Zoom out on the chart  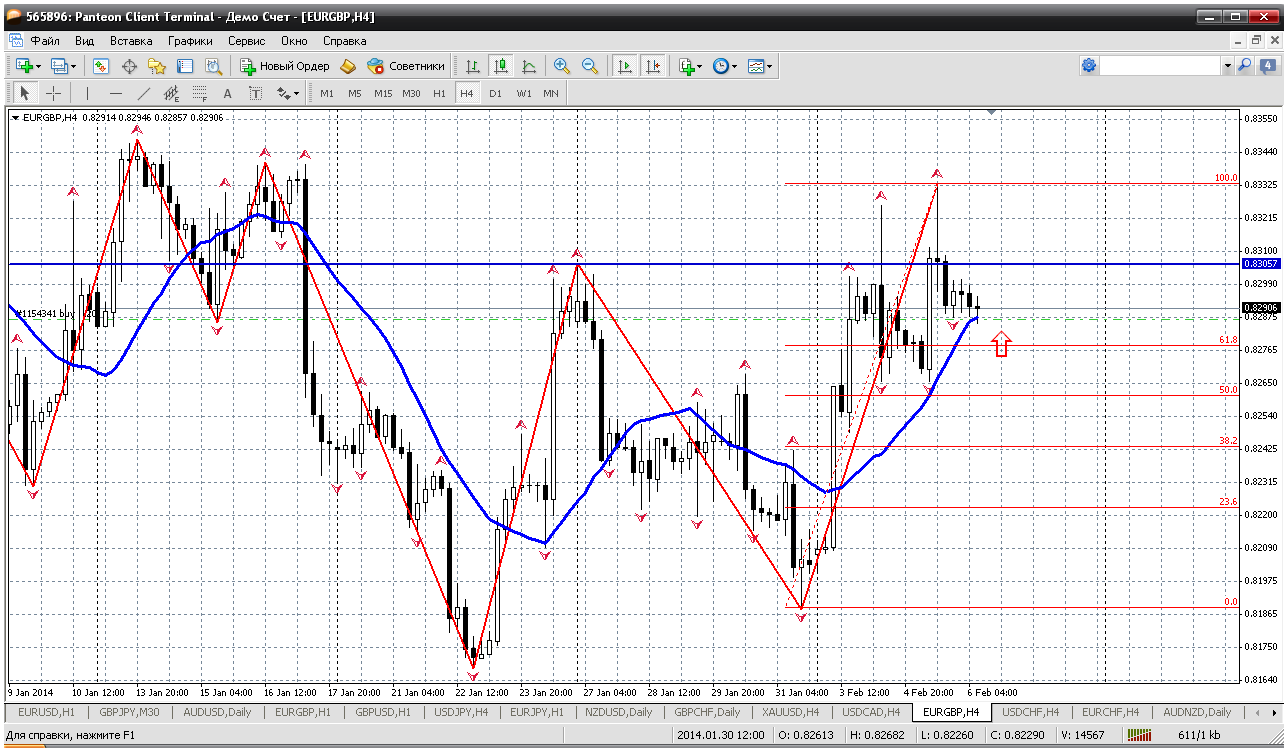coord(590,66)
